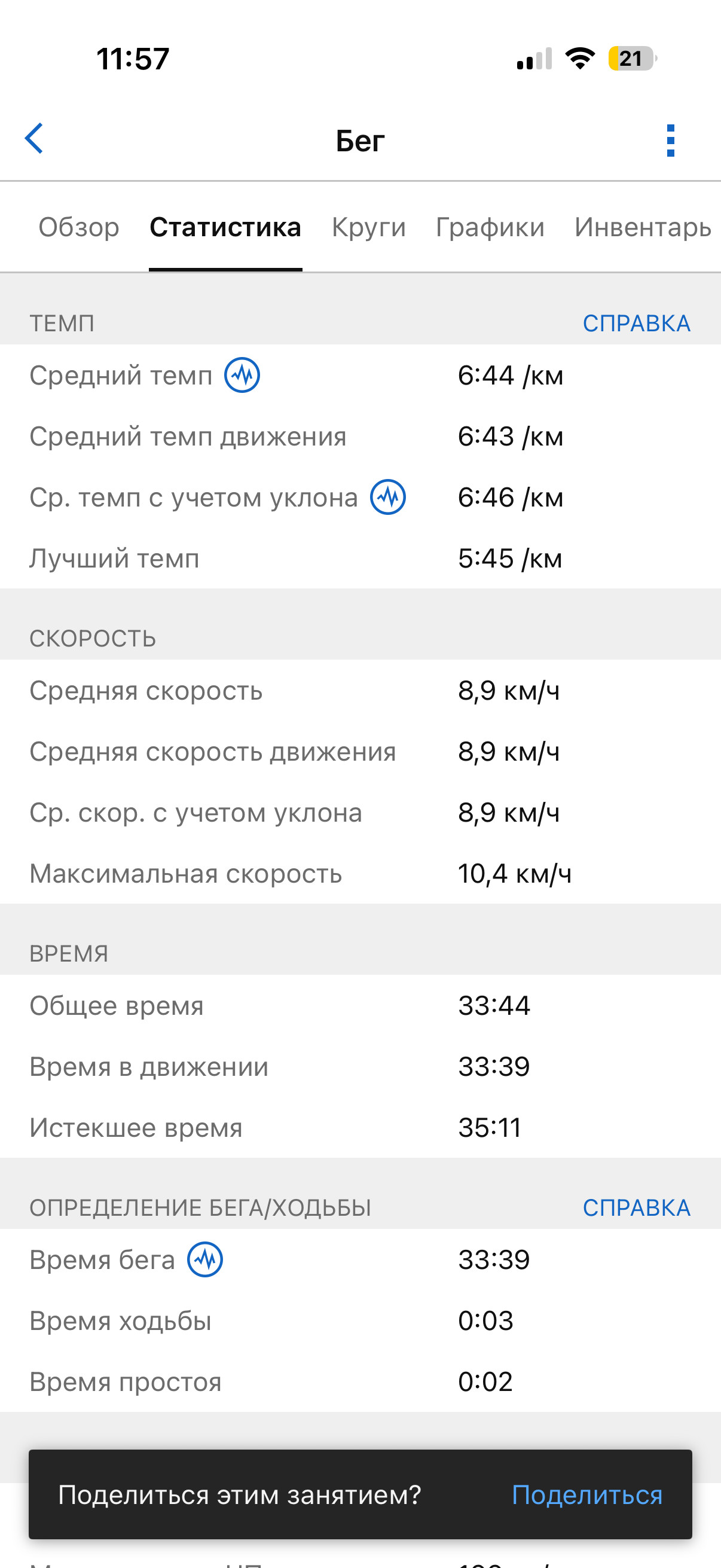Screen dimensions: 721x1568
Task: Open the Графики tab
Action: point(490,227)
